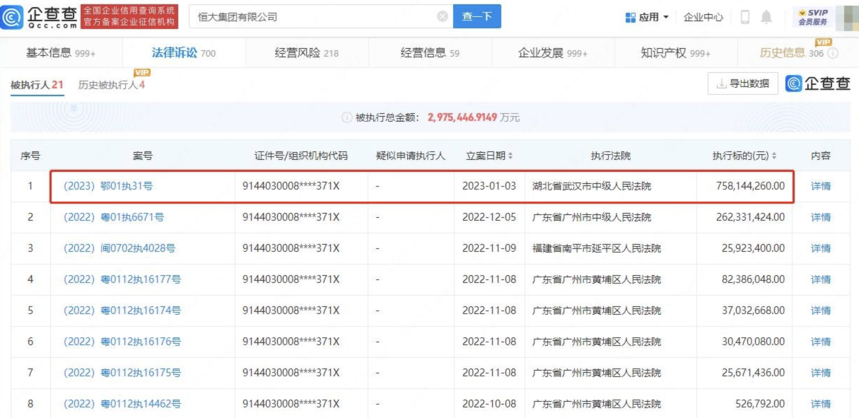This screenshot has width=859, height=418.
Task: Sort by 执行标的(元) column arrows
Action: 774,156
